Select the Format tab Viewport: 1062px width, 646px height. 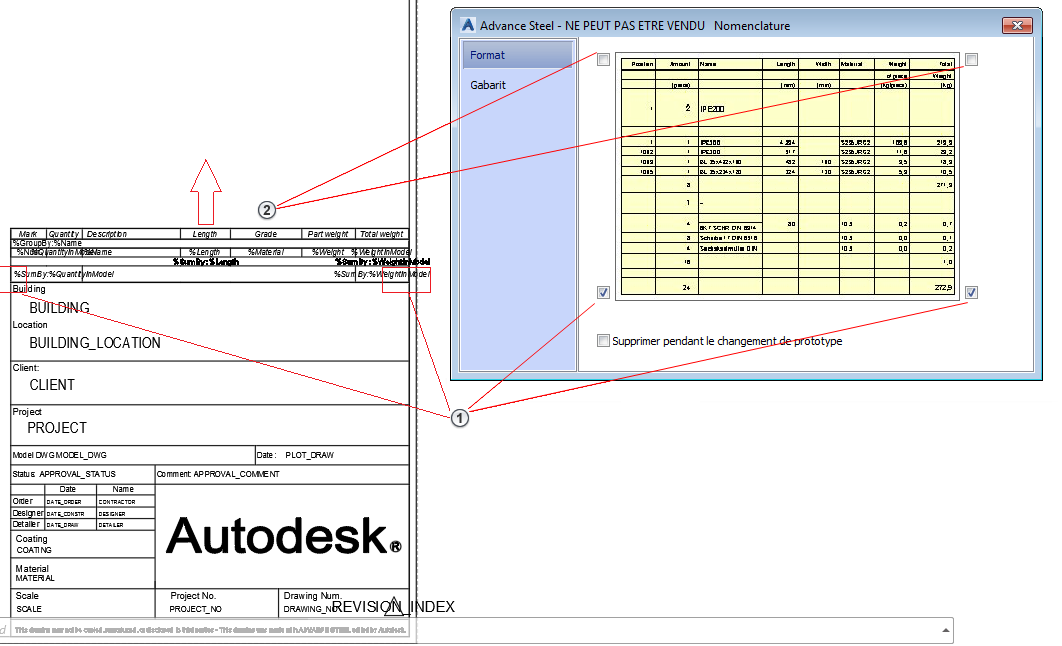[x=518, y=55]
